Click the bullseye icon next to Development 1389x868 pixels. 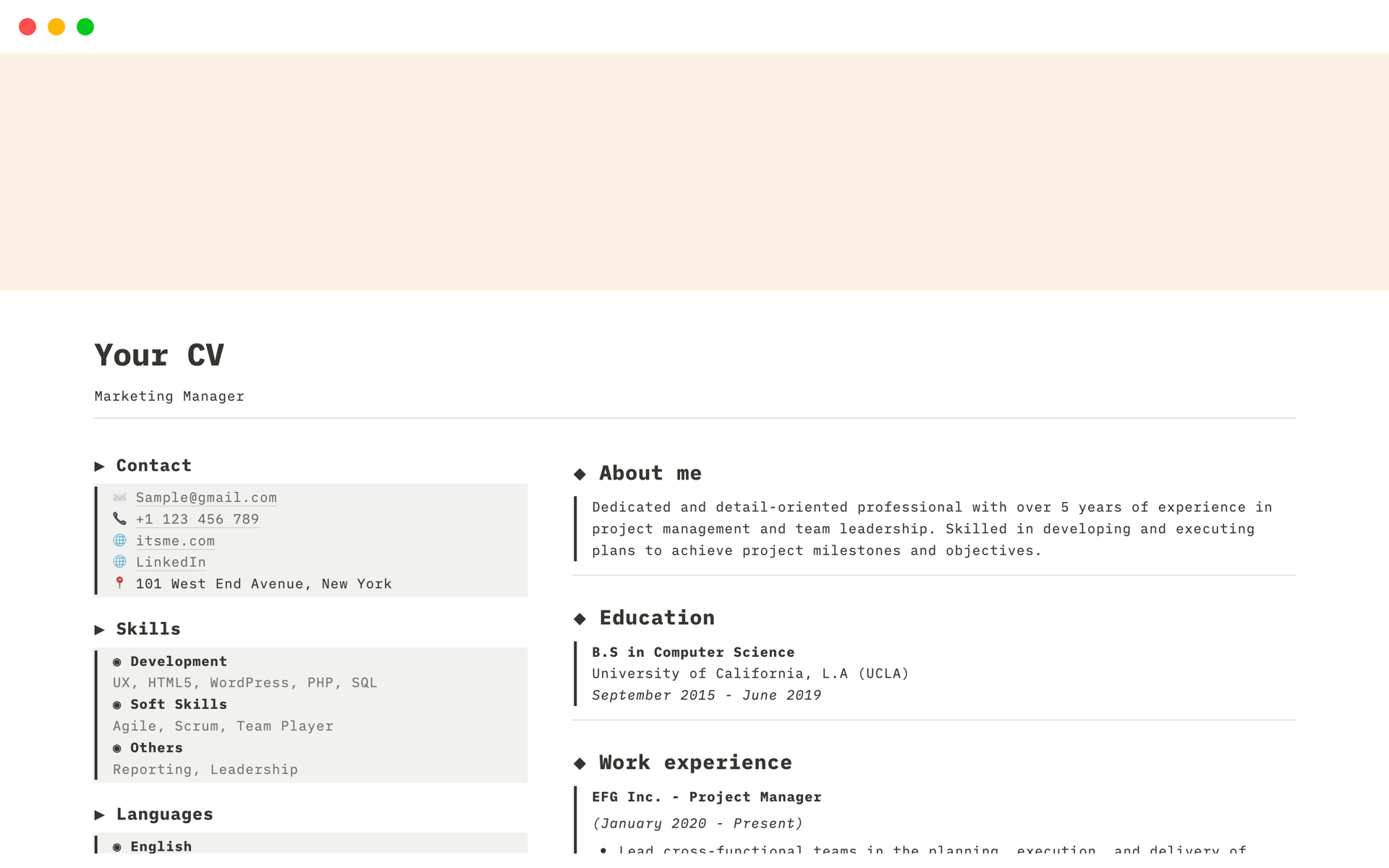(x=118, y=661)
